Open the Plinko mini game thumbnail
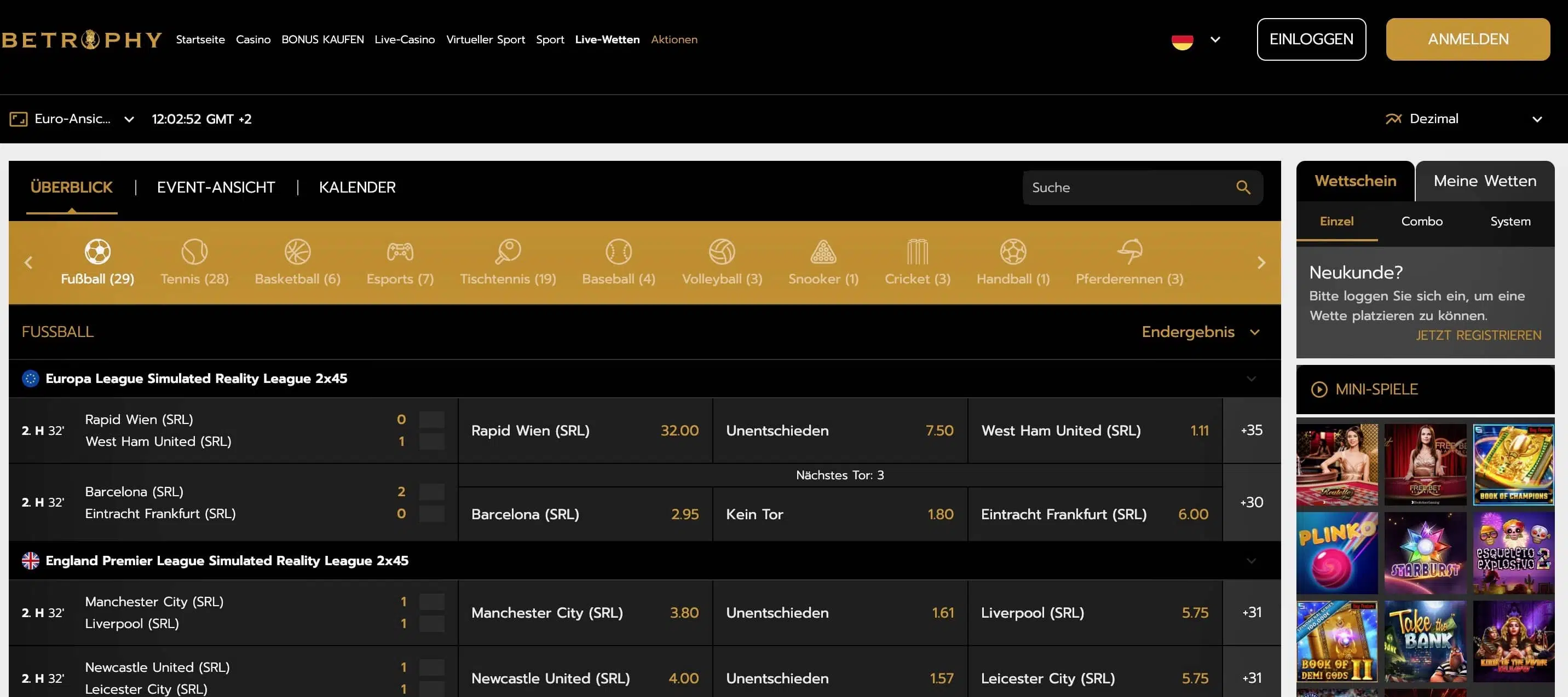The width and height of the screenshot is (1568, 697). [x=1337, y=553]
